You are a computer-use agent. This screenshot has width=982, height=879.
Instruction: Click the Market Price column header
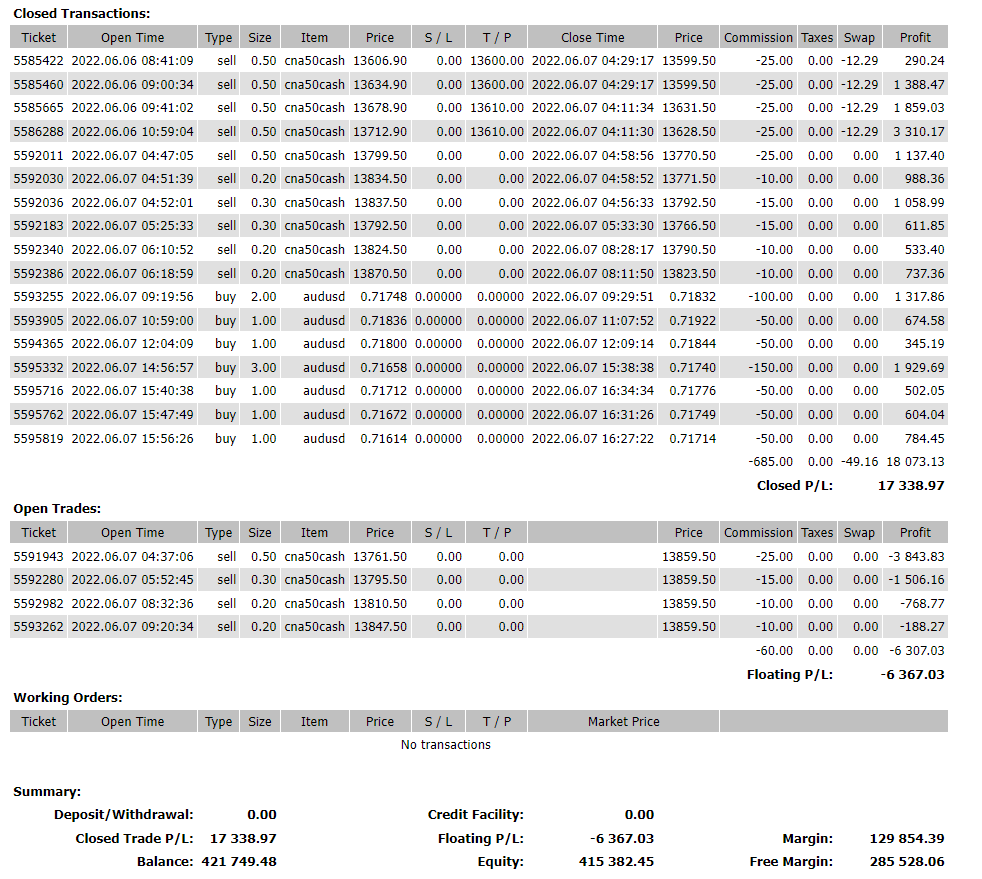click(624, 722)
